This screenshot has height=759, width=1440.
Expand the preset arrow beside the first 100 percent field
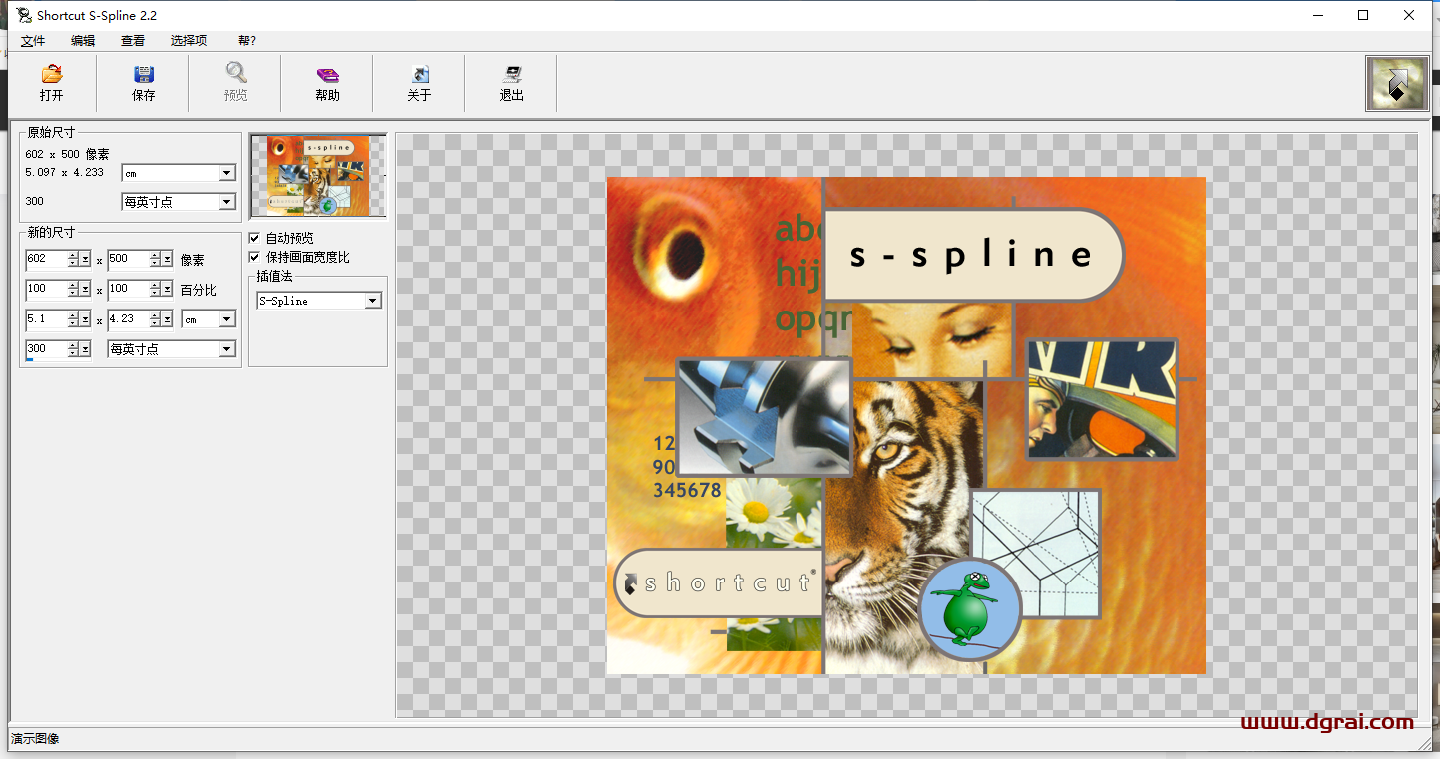pyautogui.click(x=86, y=289)
